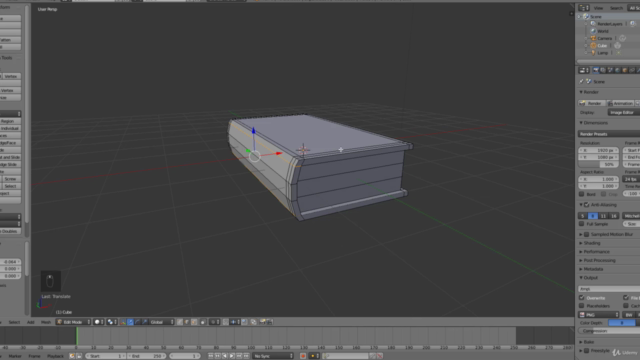Open Scene tab in Properties editor

(610, 71)
